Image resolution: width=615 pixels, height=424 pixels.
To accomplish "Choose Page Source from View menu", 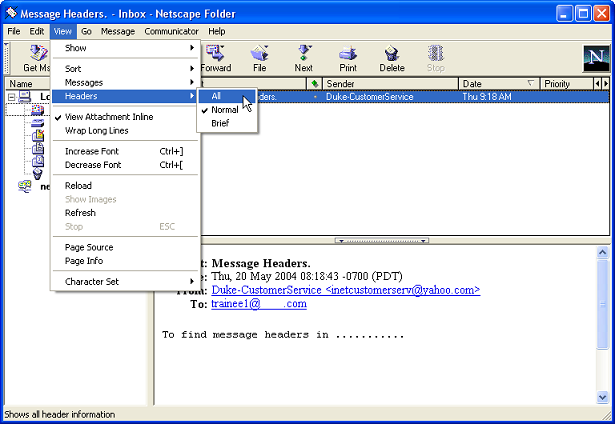I will 89,247.
